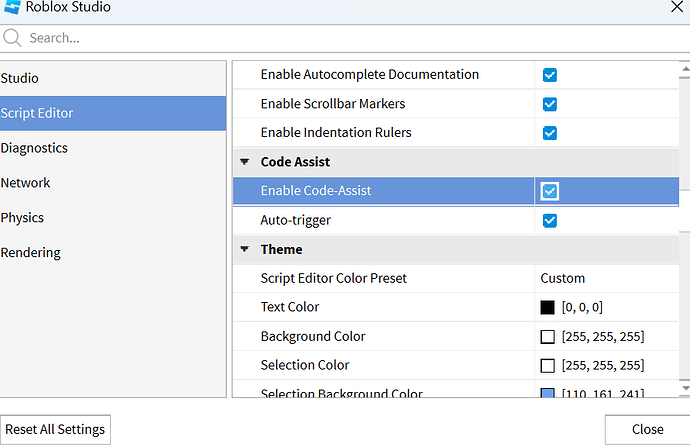Click the Code Assist section header text
690x447 pixels.
pos(295,162)
